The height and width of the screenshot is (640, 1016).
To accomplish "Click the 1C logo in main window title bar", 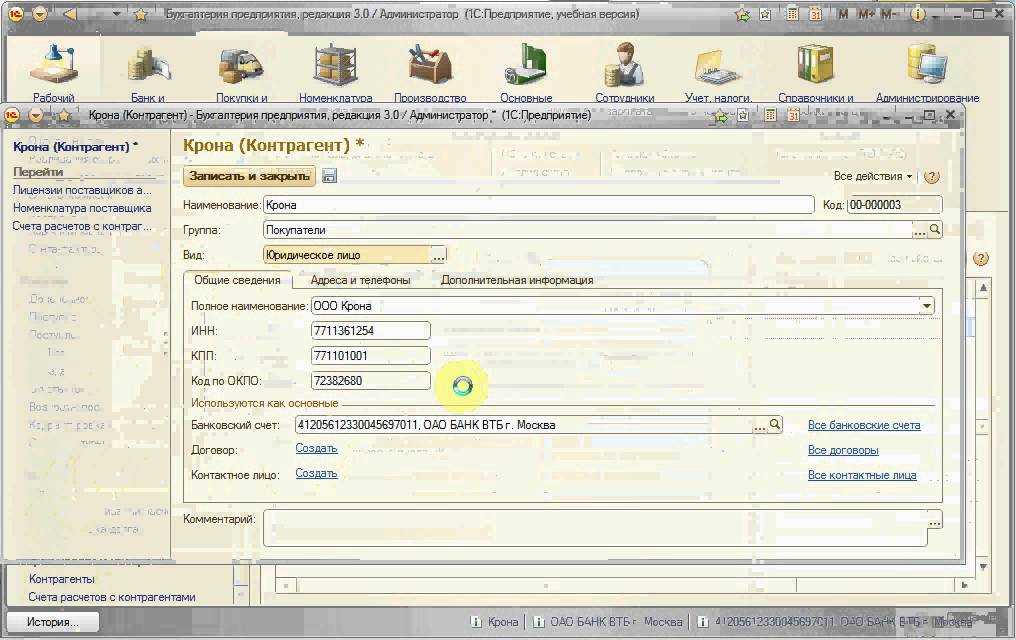I will point(14,14).
